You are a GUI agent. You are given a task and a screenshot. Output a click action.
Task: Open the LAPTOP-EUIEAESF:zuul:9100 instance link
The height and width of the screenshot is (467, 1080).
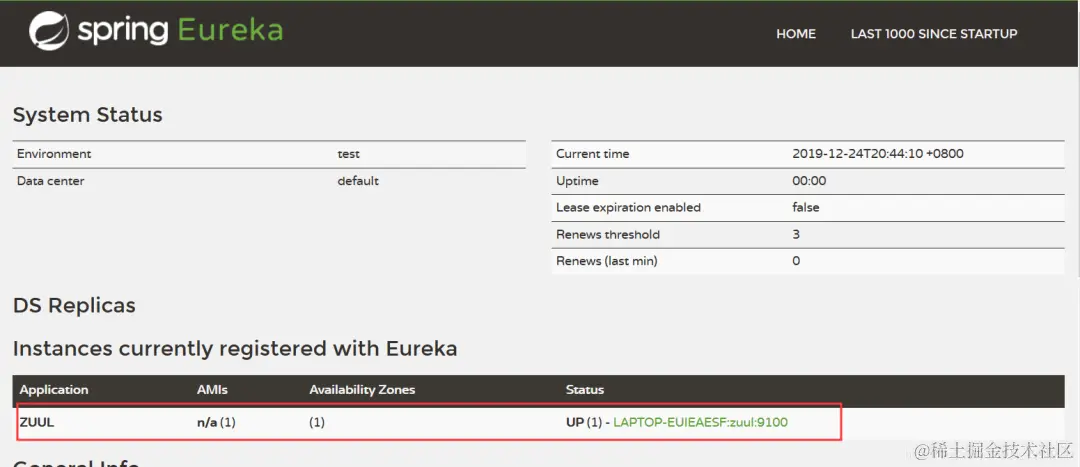point(700,422)
